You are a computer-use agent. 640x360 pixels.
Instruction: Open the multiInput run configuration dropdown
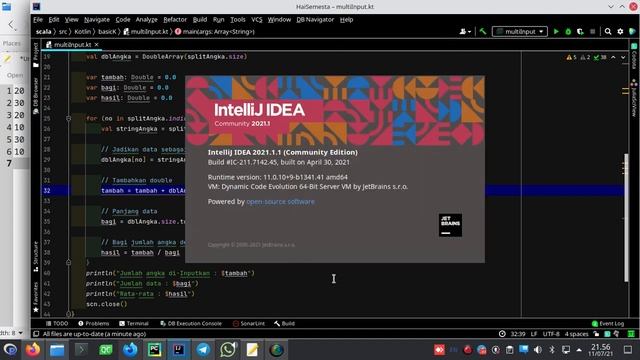[520, 31]
